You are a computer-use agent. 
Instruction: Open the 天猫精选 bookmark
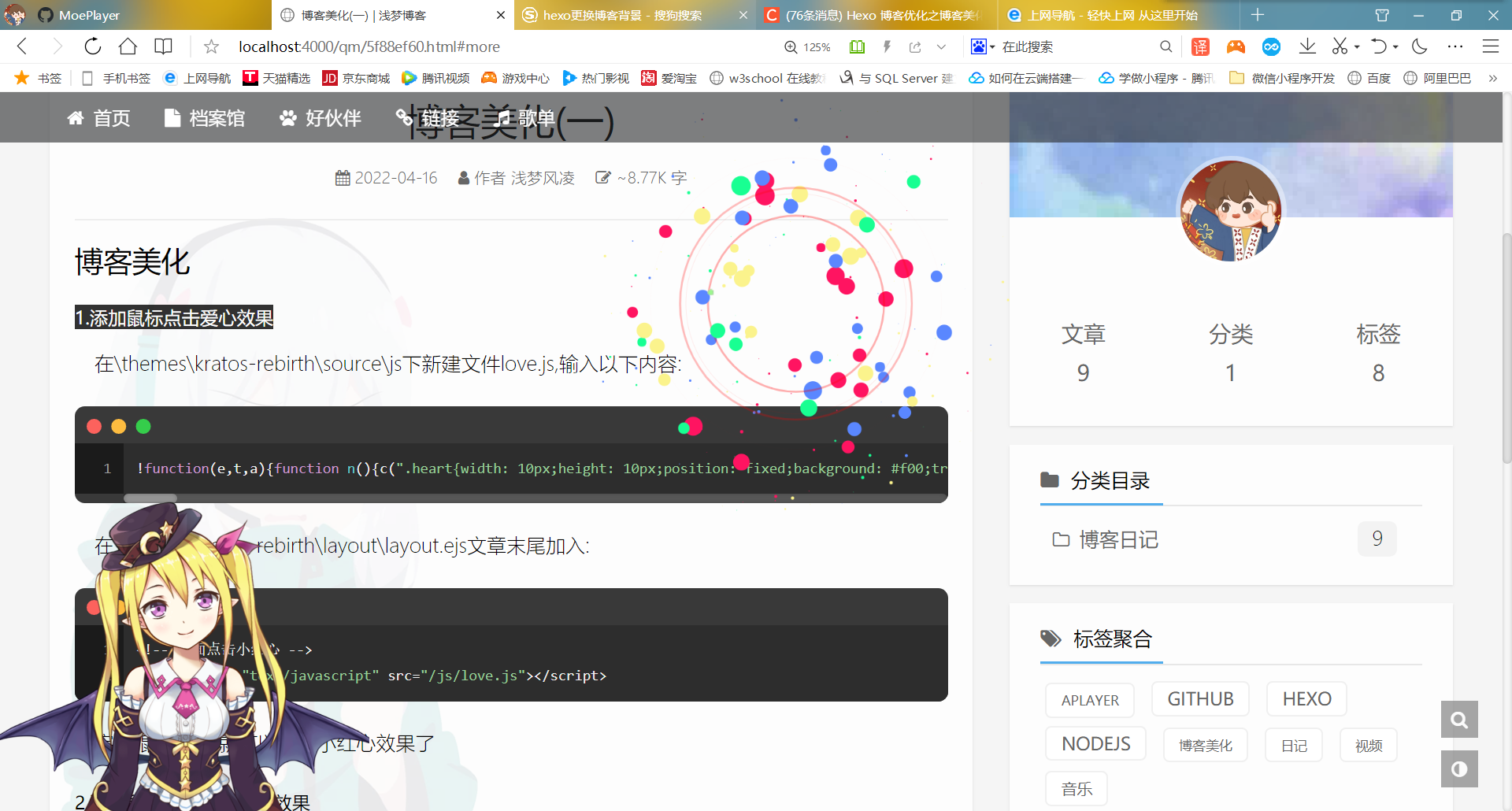[276, 78]
